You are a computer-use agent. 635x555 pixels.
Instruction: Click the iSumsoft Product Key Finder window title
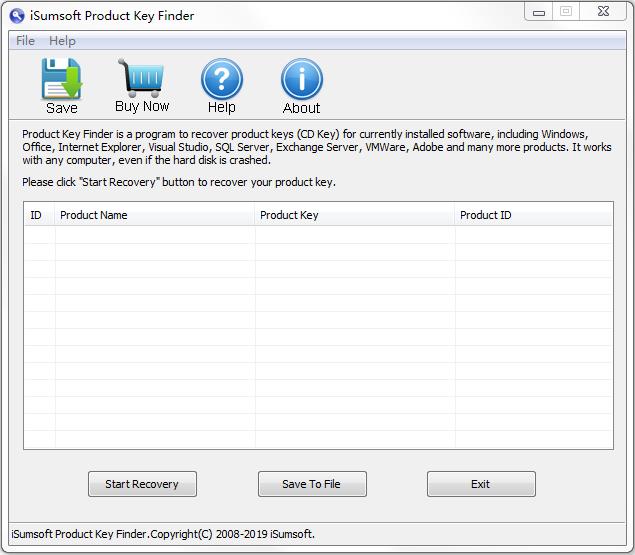113,15
